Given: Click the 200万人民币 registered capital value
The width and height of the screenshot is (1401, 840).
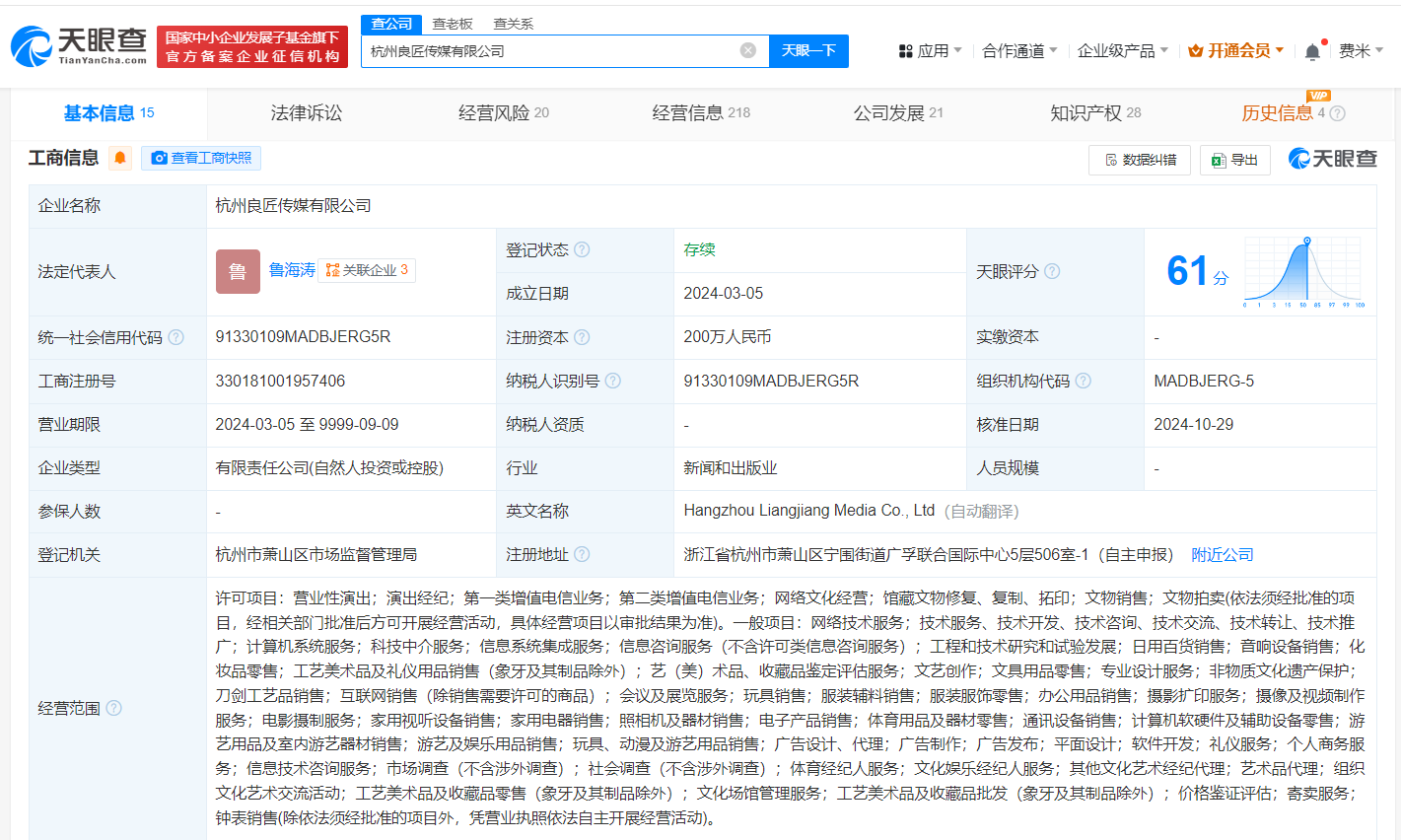Looking at the screenshot, I should [728, 337].
